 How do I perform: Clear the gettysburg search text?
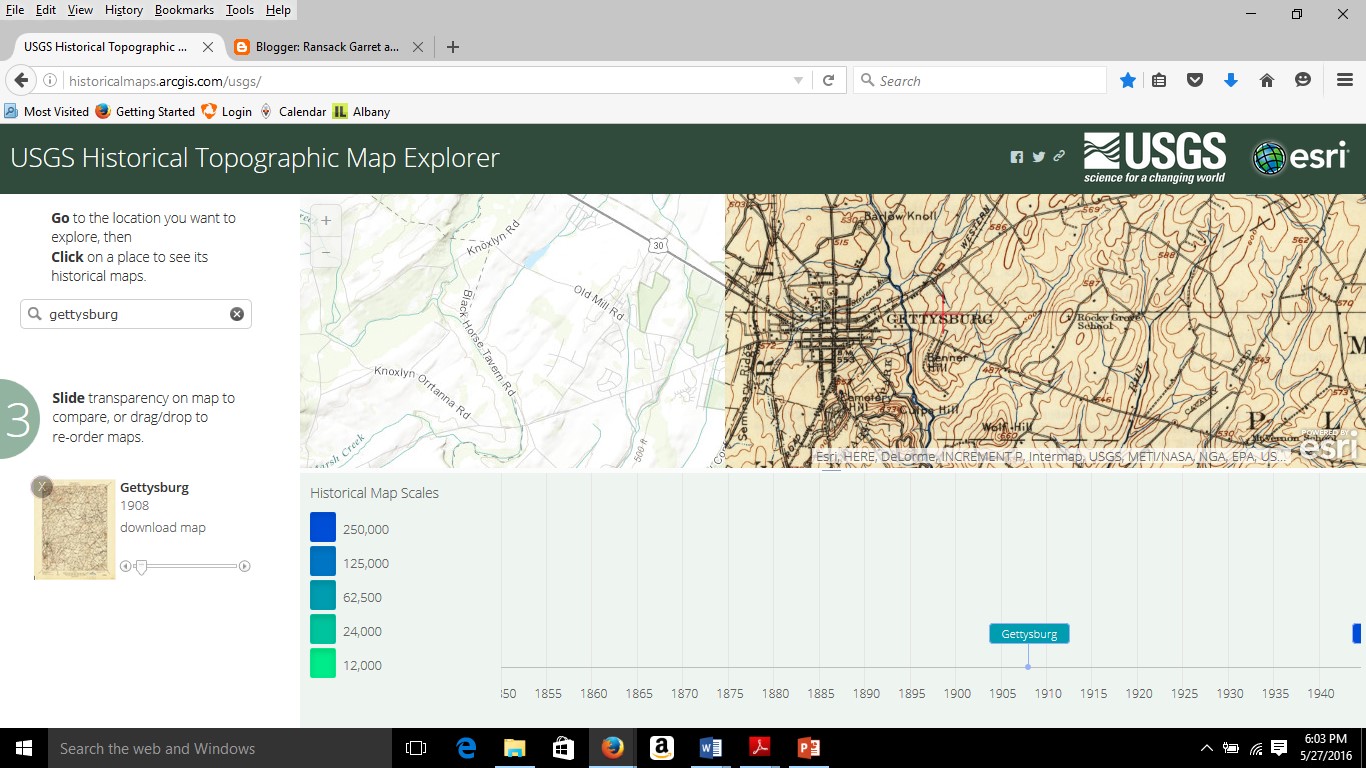tap(237, 314)
